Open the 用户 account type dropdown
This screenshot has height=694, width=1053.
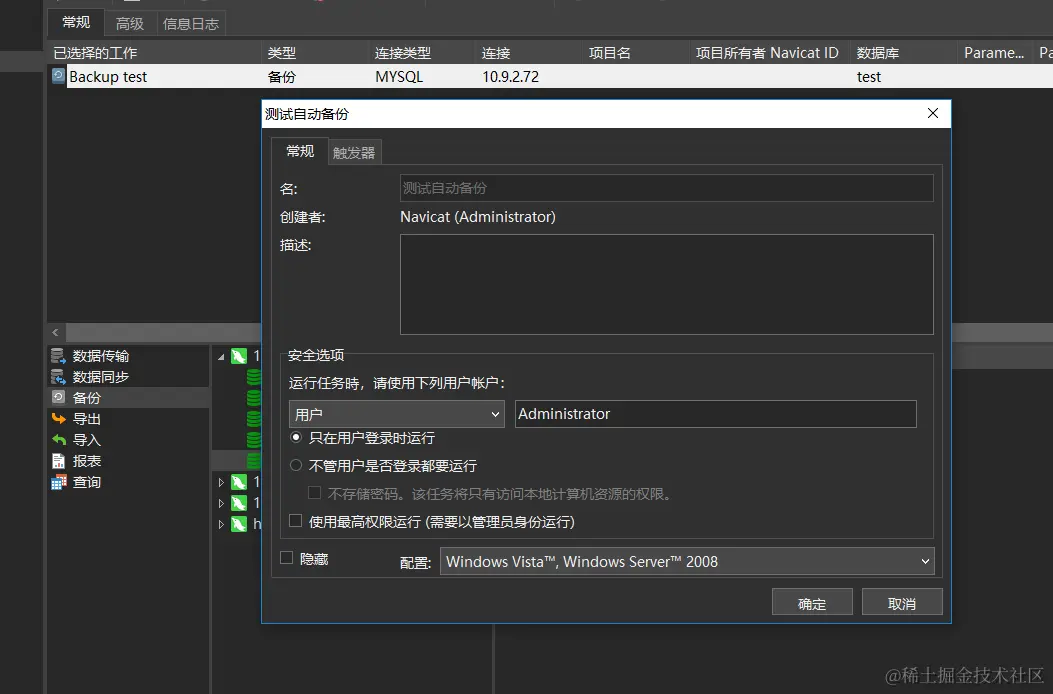click(x=396, y=414)
